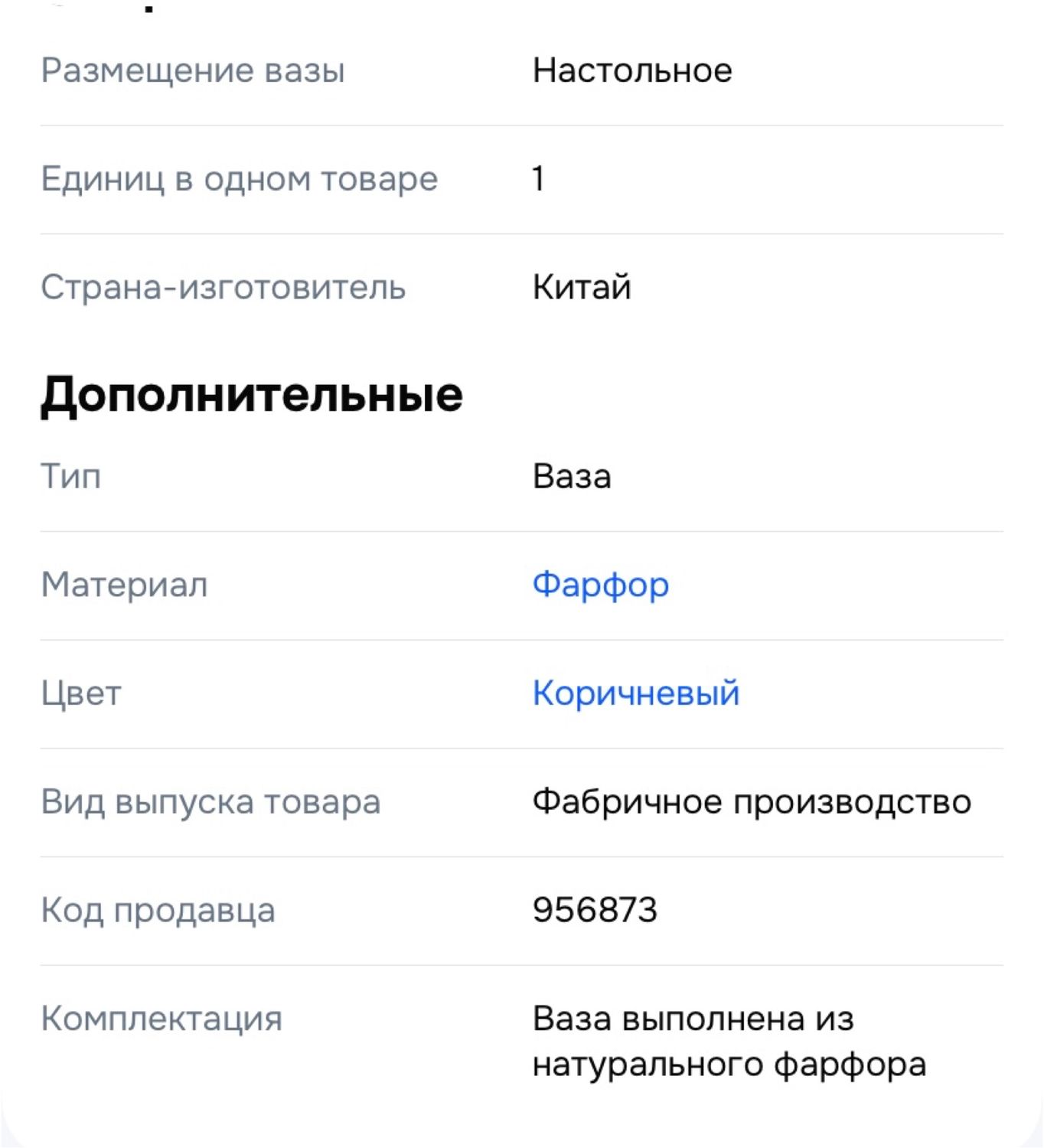
Task: Select the Настольное placement value
Action: 632,70
